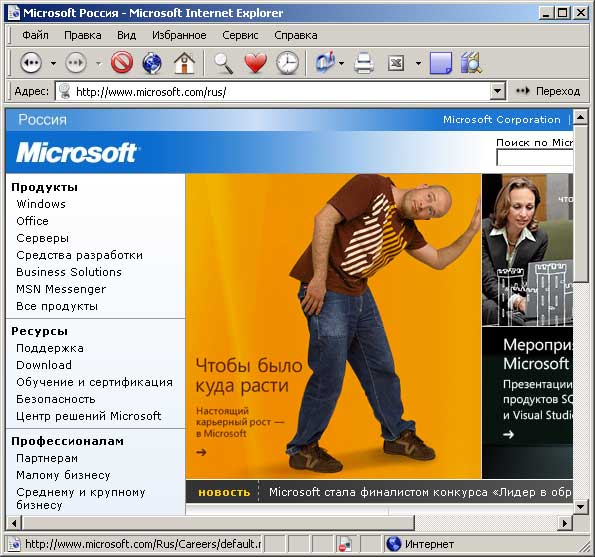
Task: Go to the Home page icon
Action: tap(184, 63)
